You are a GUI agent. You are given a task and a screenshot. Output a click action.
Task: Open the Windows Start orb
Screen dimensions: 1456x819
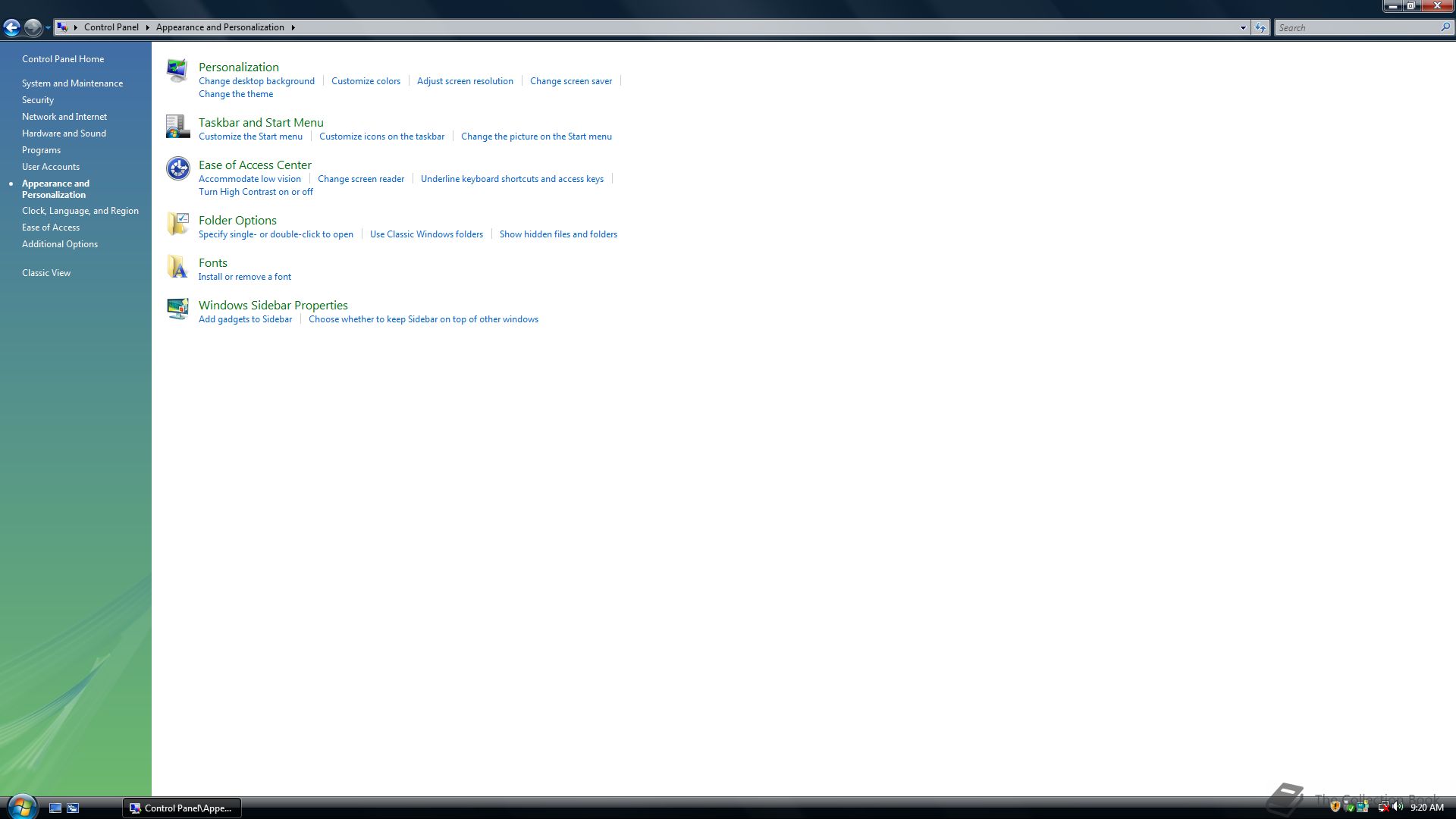pos(21,806)
